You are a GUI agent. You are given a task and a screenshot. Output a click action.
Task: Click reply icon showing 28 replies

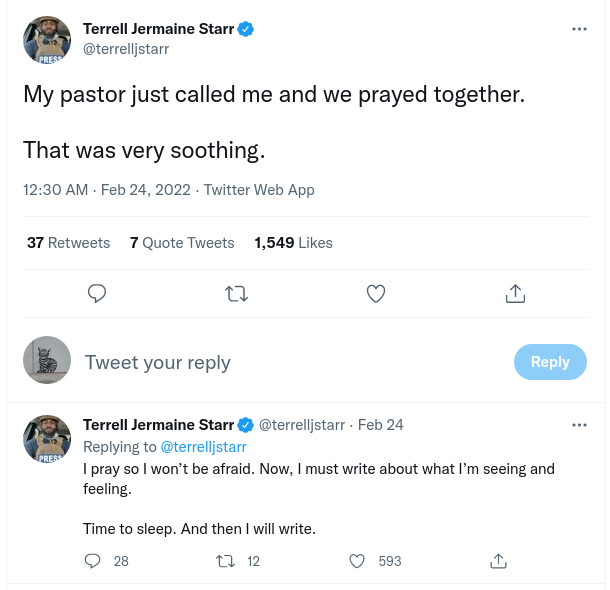94,561
